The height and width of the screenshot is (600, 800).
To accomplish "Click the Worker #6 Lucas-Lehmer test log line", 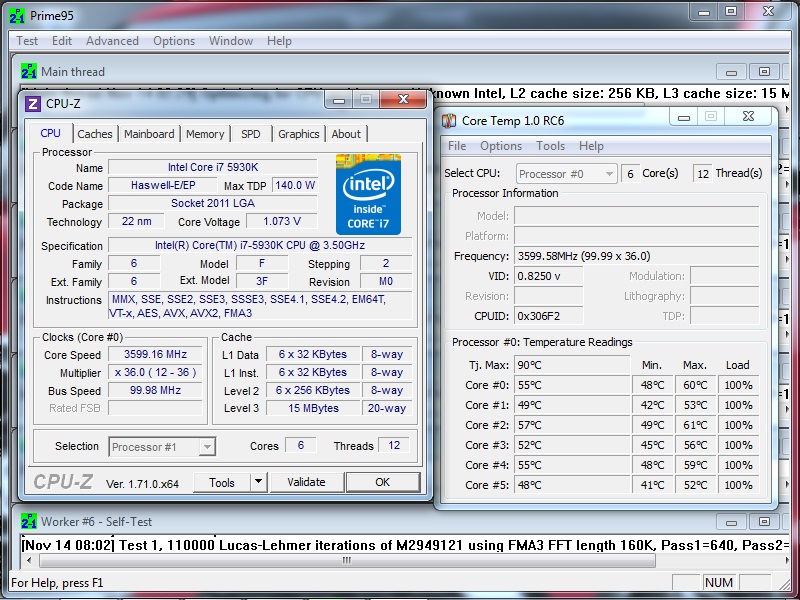I will [x=406, y=545].
